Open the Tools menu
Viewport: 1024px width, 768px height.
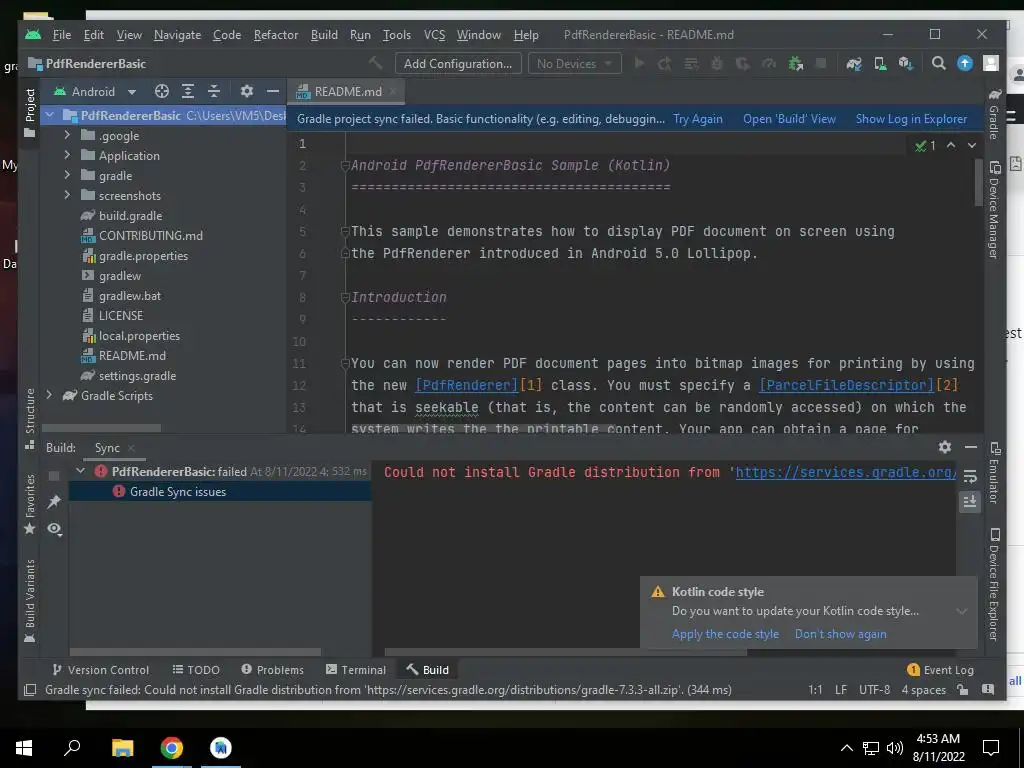tap(396, 35)
